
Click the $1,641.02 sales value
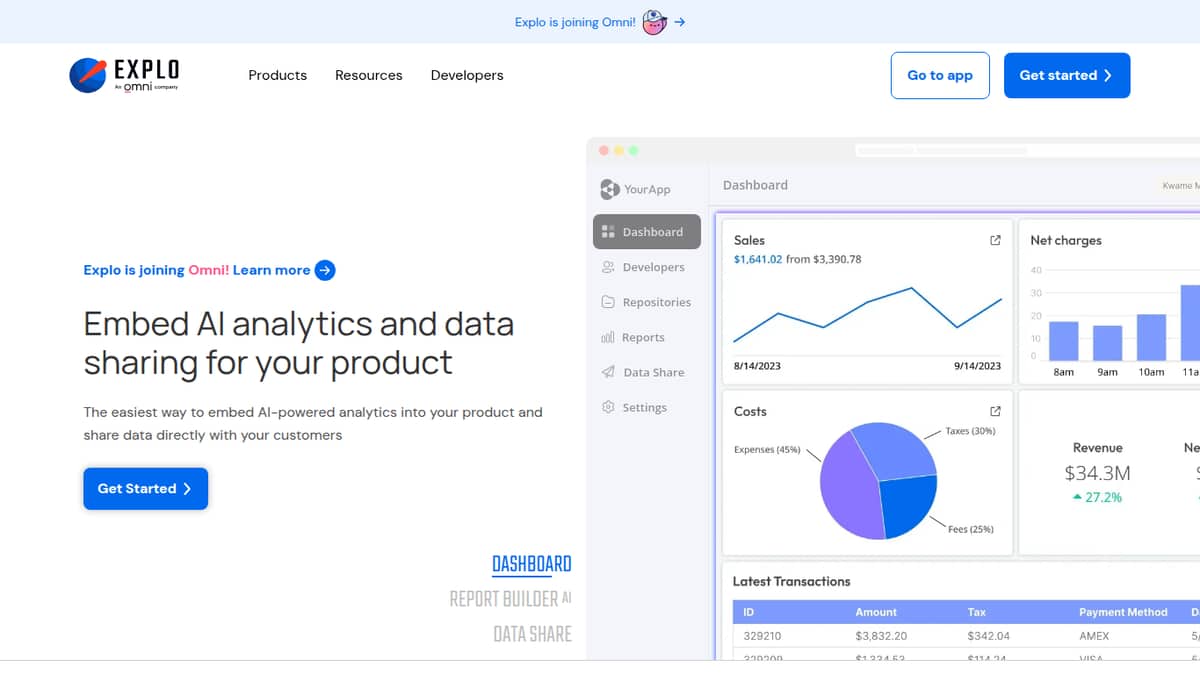tap(758, 259)
